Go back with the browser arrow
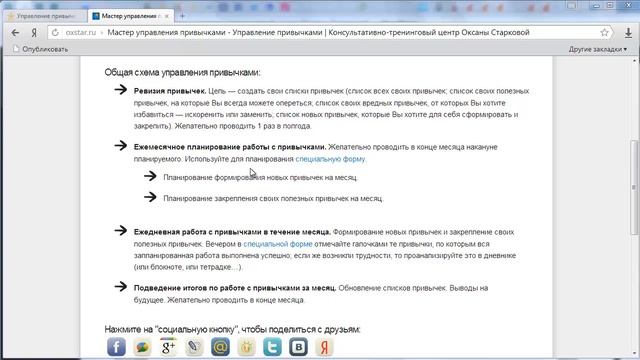Viewport: 640px width, 360px height. pos(15,33)
